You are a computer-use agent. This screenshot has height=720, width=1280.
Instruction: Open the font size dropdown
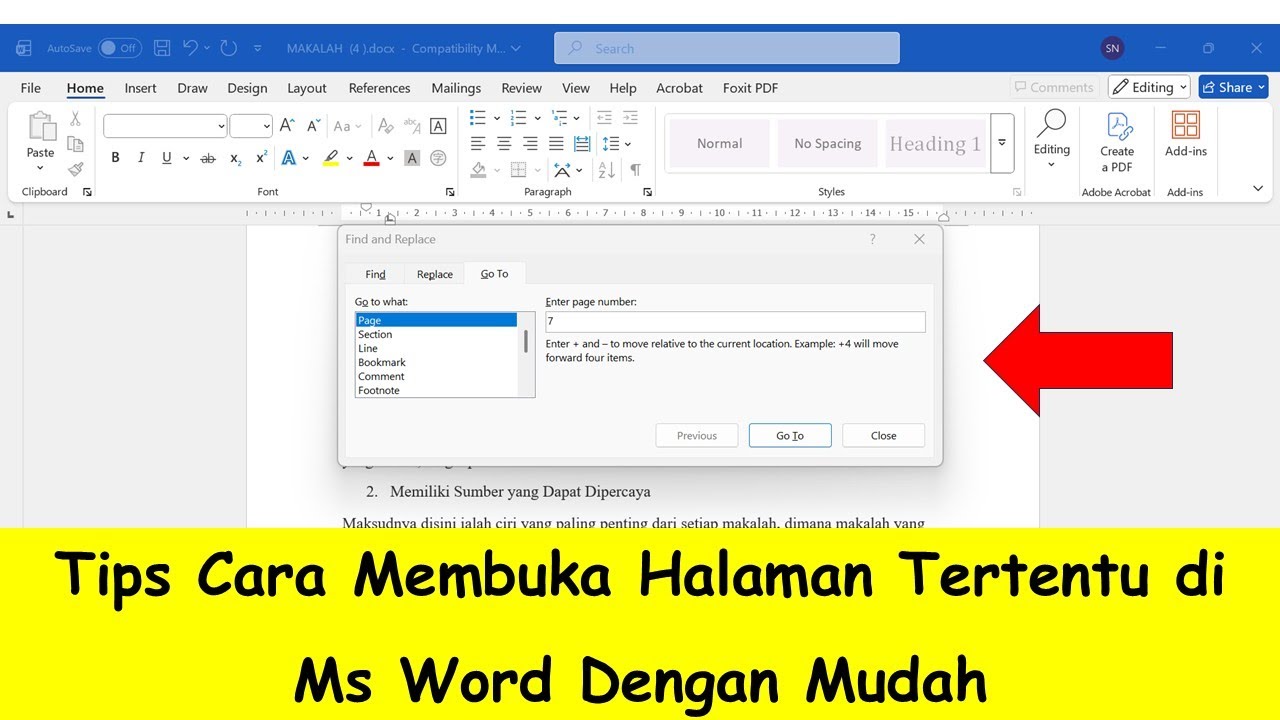coord(266,126)
